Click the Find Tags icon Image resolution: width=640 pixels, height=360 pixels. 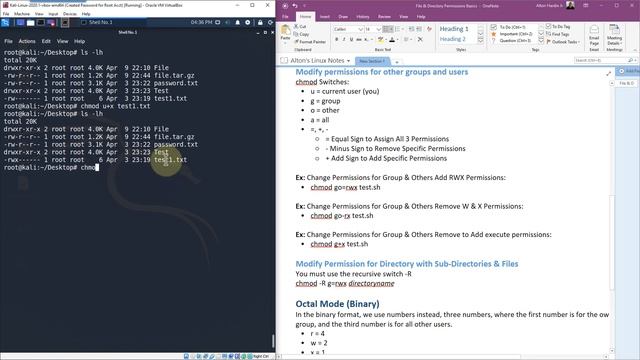pyautogui.click(x=549, y=34)
